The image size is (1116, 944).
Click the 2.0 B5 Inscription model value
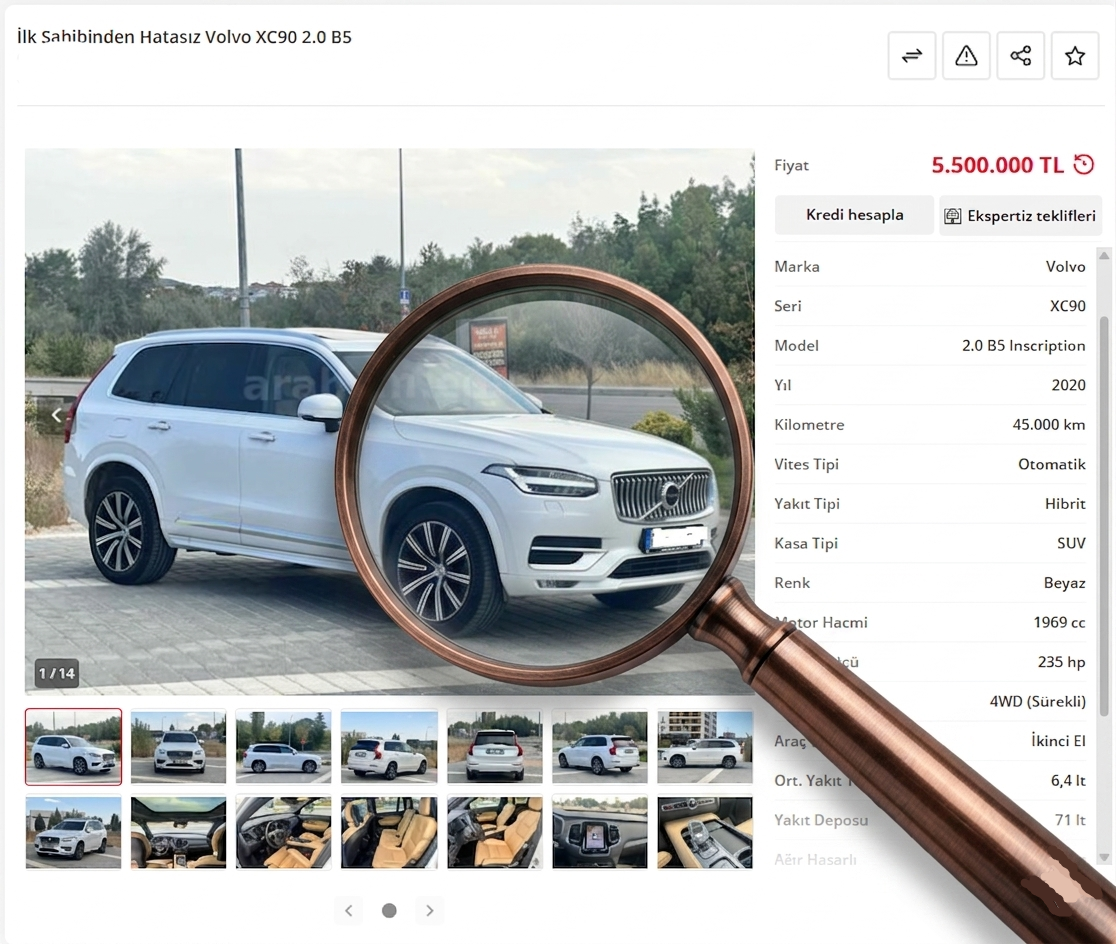tap(1023, 345)
